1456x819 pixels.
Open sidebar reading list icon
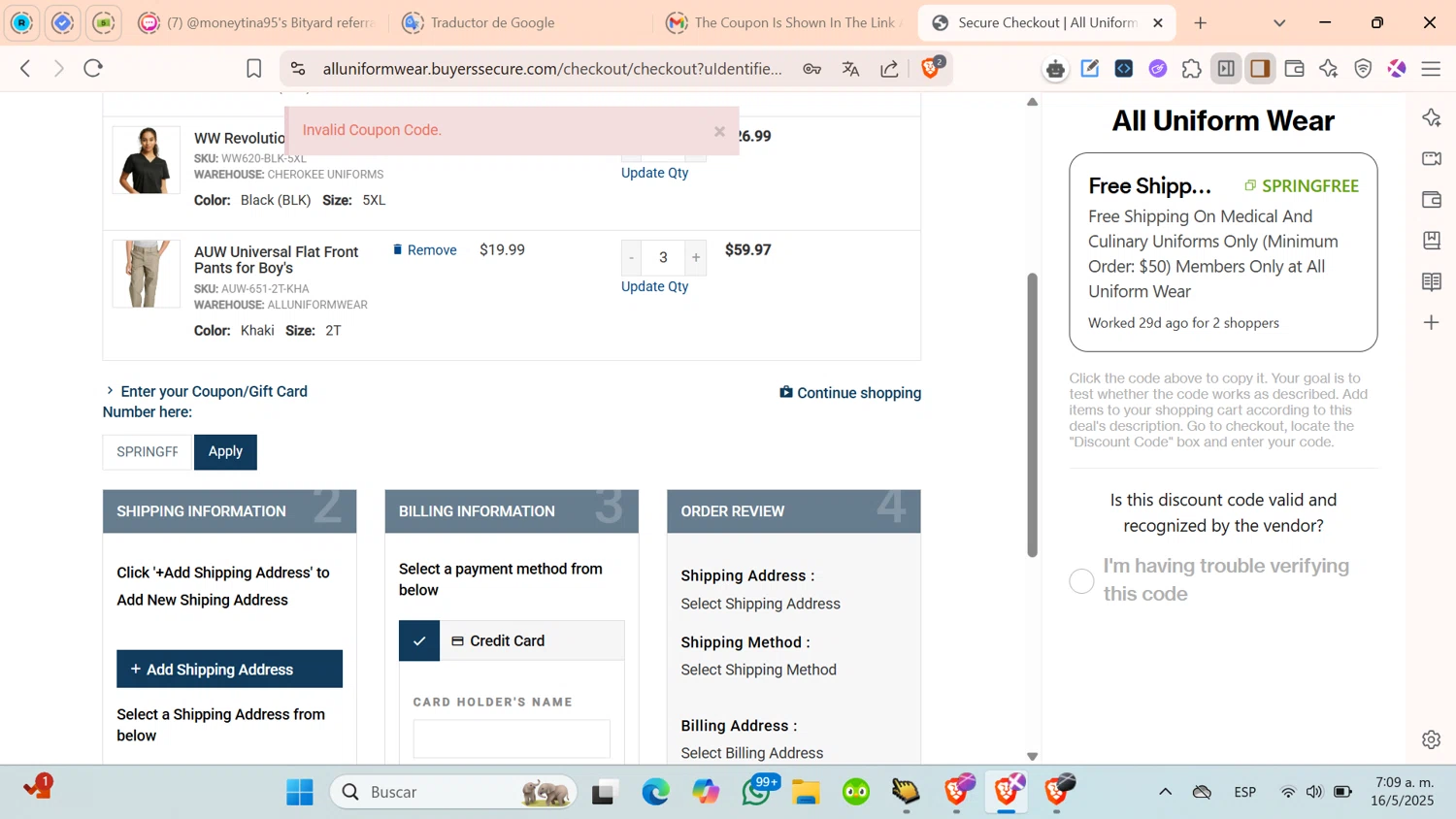tap(1432, 281)
